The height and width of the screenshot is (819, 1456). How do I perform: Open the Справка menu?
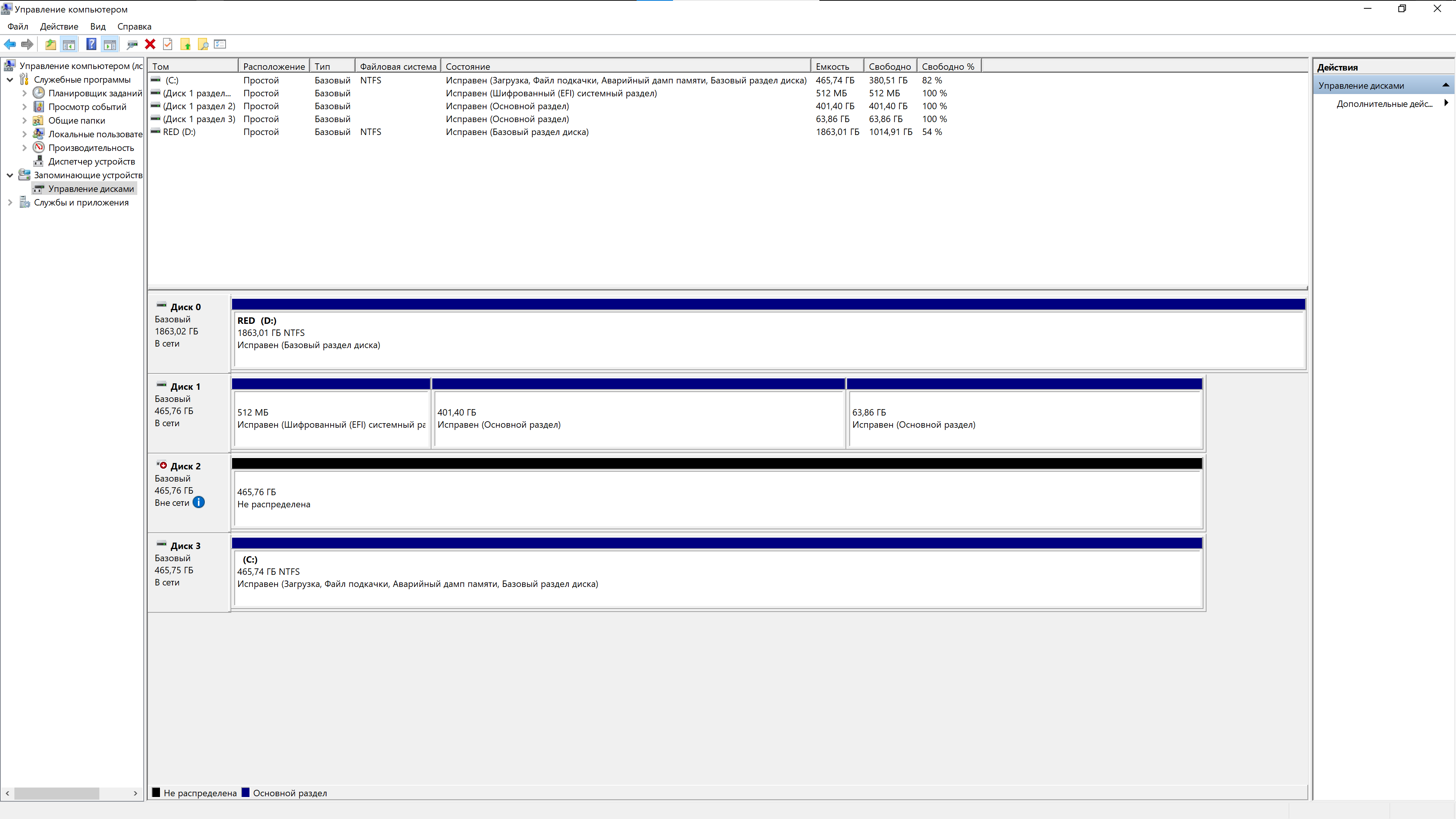click(134, 27)
